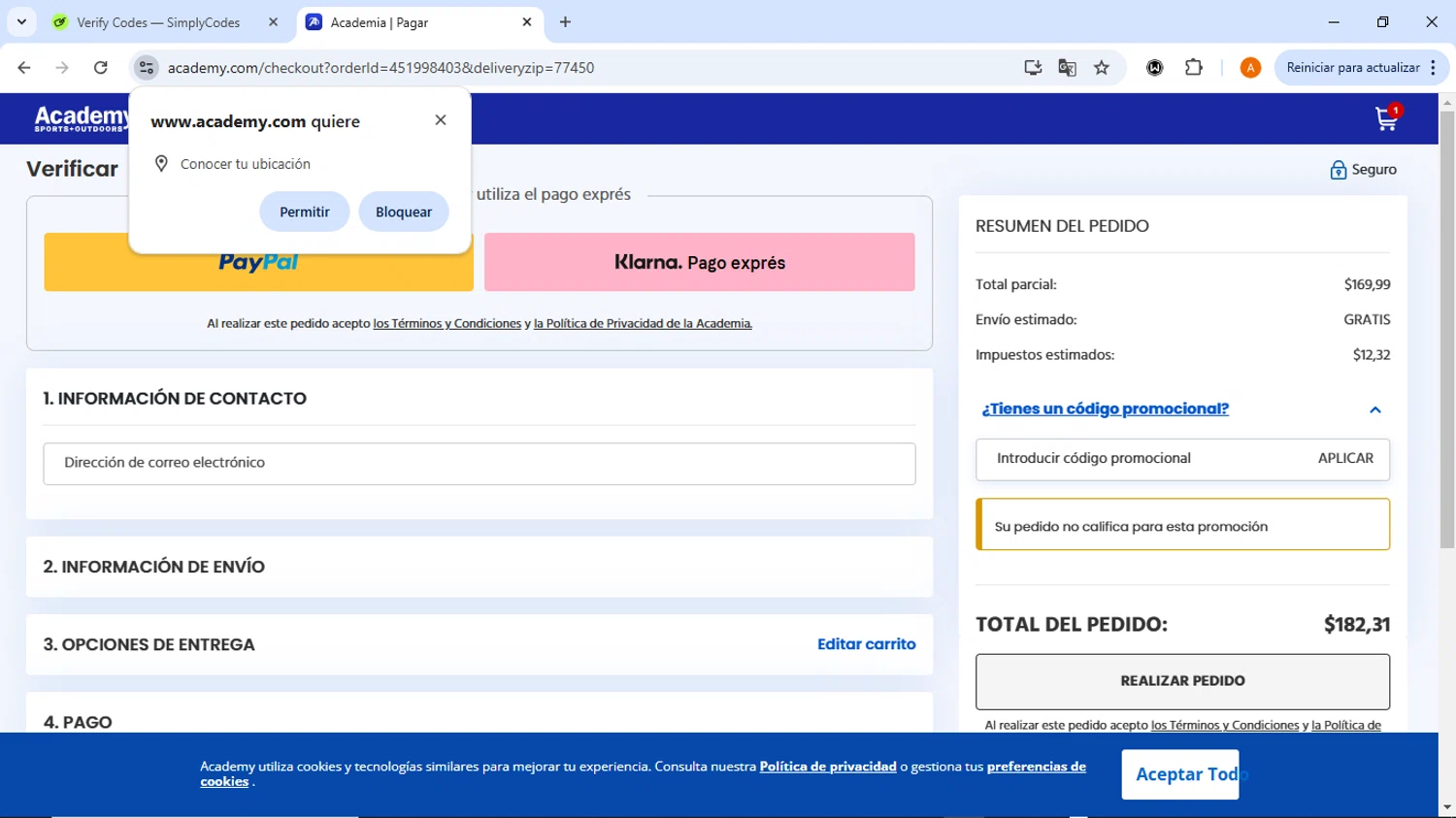Bookmark this page with star icon

tap(1102, 68)
